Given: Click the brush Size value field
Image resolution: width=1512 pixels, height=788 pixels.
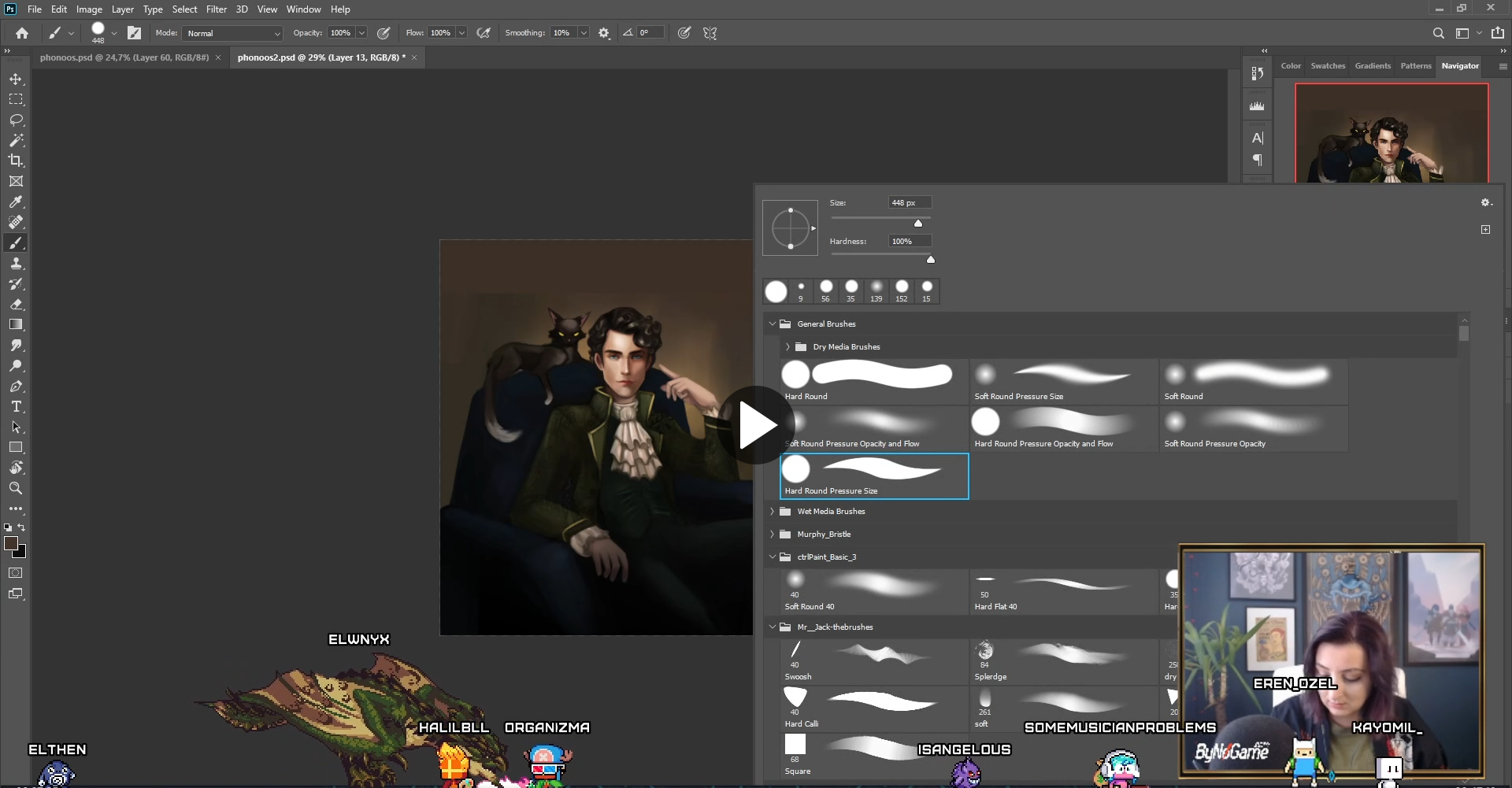Looking at the screenshot, I should (910, 202).
